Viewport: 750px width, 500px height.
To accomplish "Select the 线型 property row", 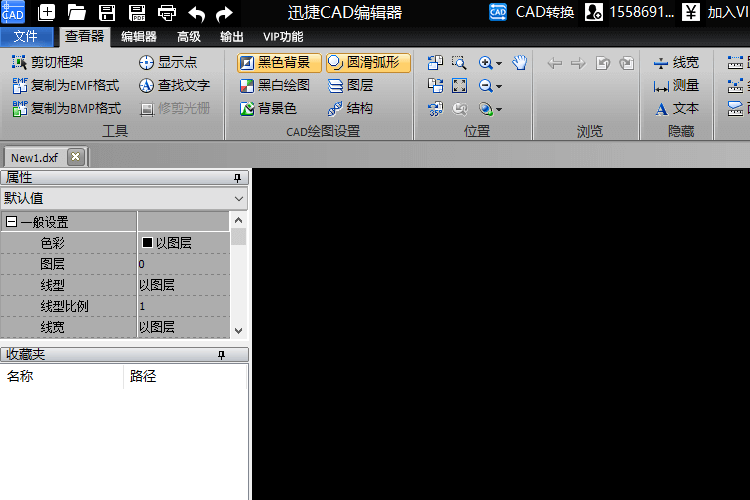I will click(115, 285).
